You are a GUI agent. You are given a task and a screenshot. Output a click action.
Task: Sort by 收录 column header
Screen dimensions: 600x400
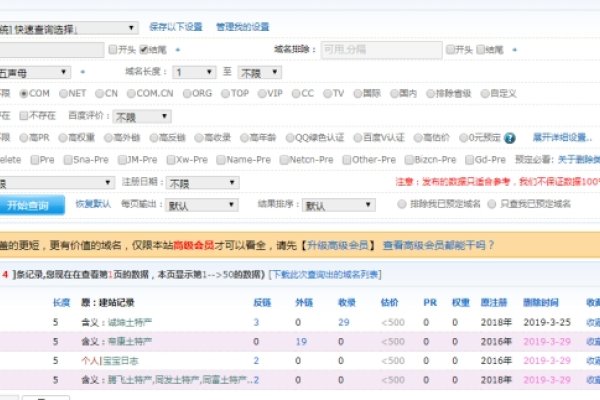pos(347,303)
